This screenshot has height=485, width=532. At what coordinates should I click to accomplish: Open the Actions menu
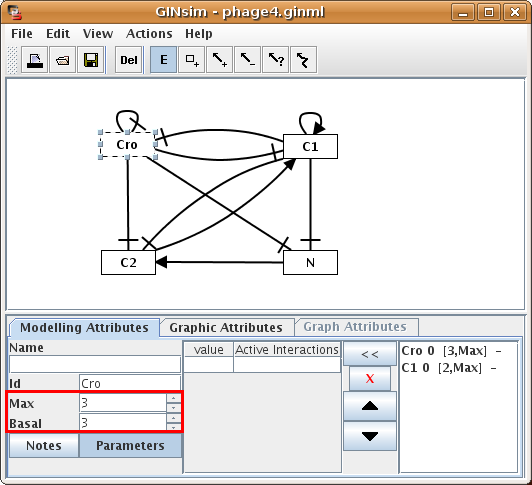tap(149, 34)
